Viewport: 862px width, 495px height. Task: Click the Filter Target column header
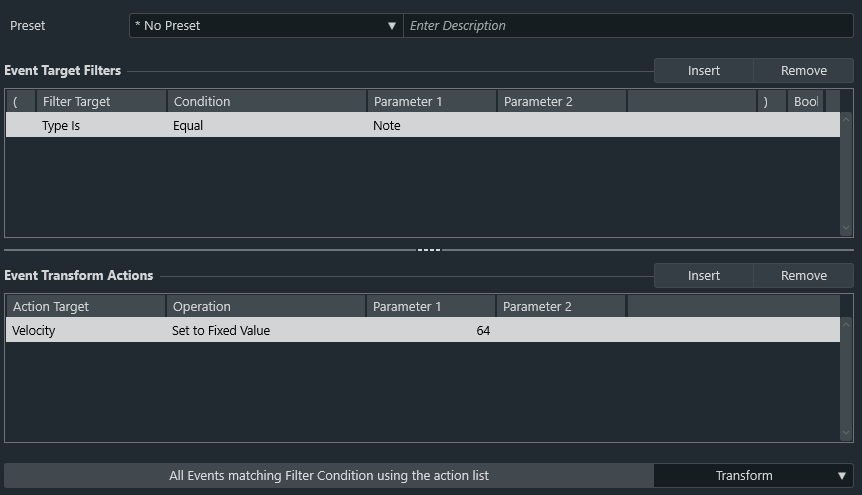pyautogui.click(x=100, y=102)
